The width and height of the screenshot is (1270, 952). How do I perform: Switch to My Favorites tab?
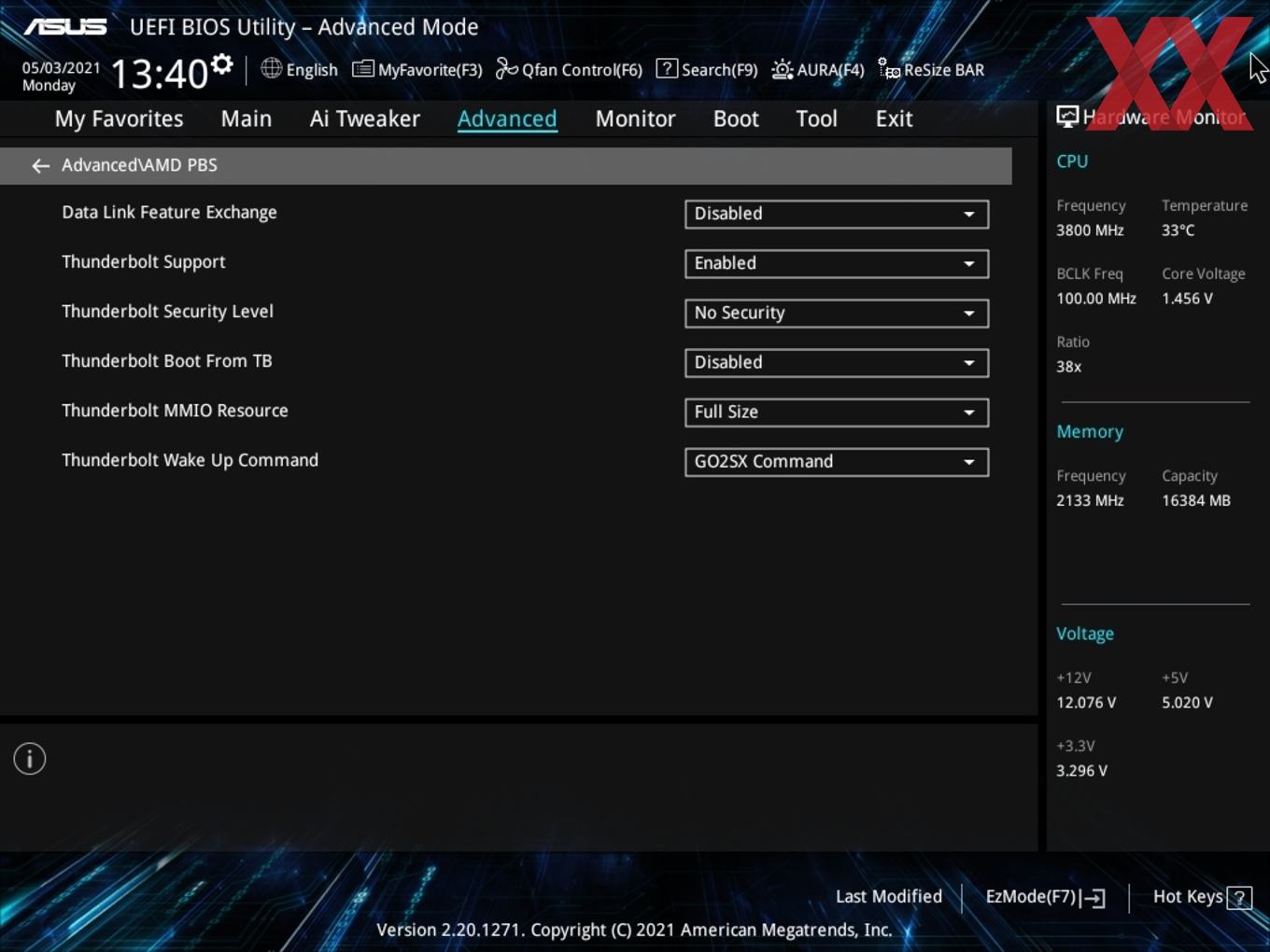119,119
